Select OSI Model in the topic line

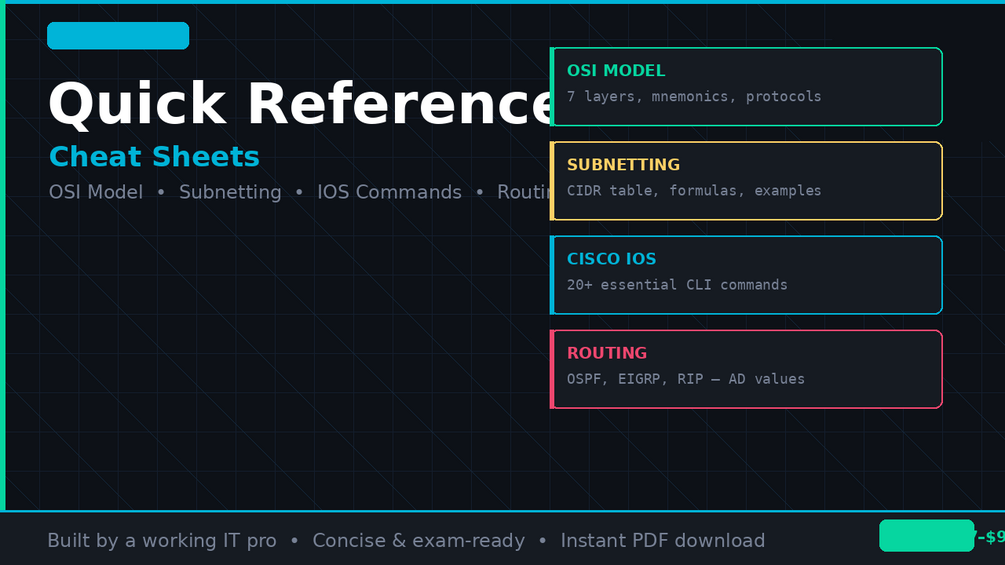tap(96, 192)
